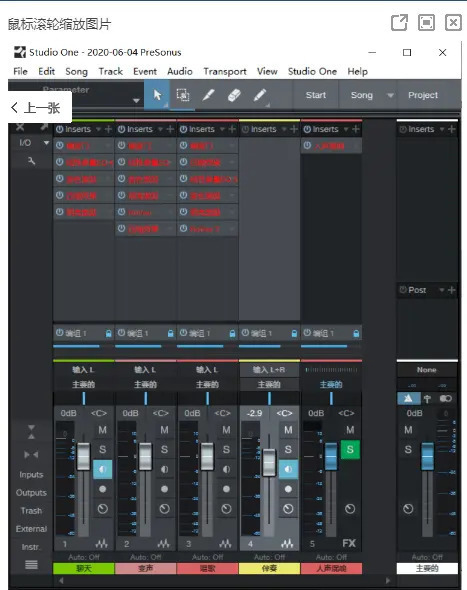Screen dimensions: 467x590
Task: Expand main channel Inserts dropdown arrow
Action: point(442,129)
